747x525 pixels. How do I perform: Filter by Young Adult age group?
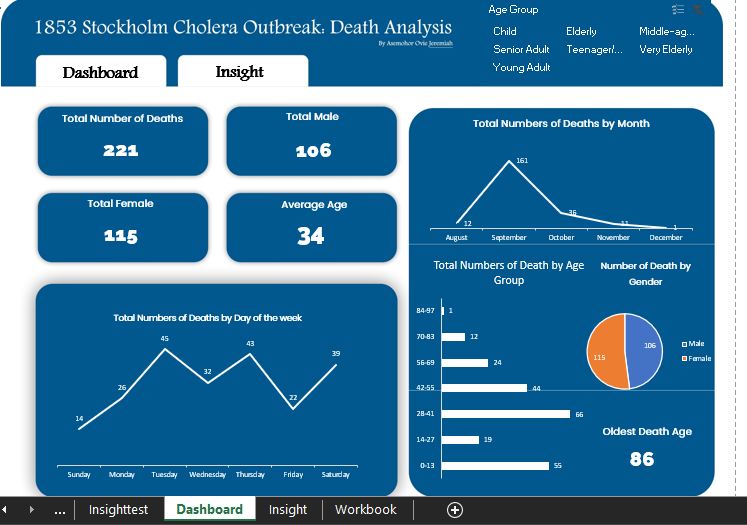pos(521,68)
